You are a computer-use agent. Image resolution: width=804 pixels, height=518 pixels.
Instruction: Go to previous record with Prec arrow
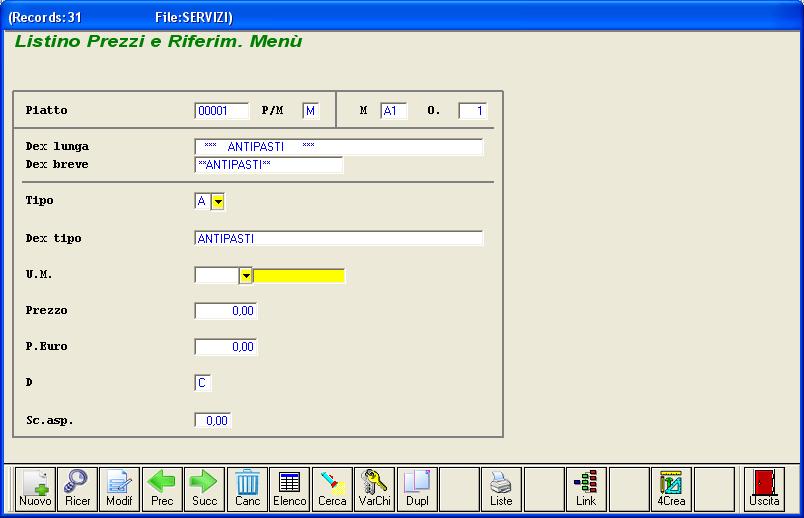[x=162, y=488]
